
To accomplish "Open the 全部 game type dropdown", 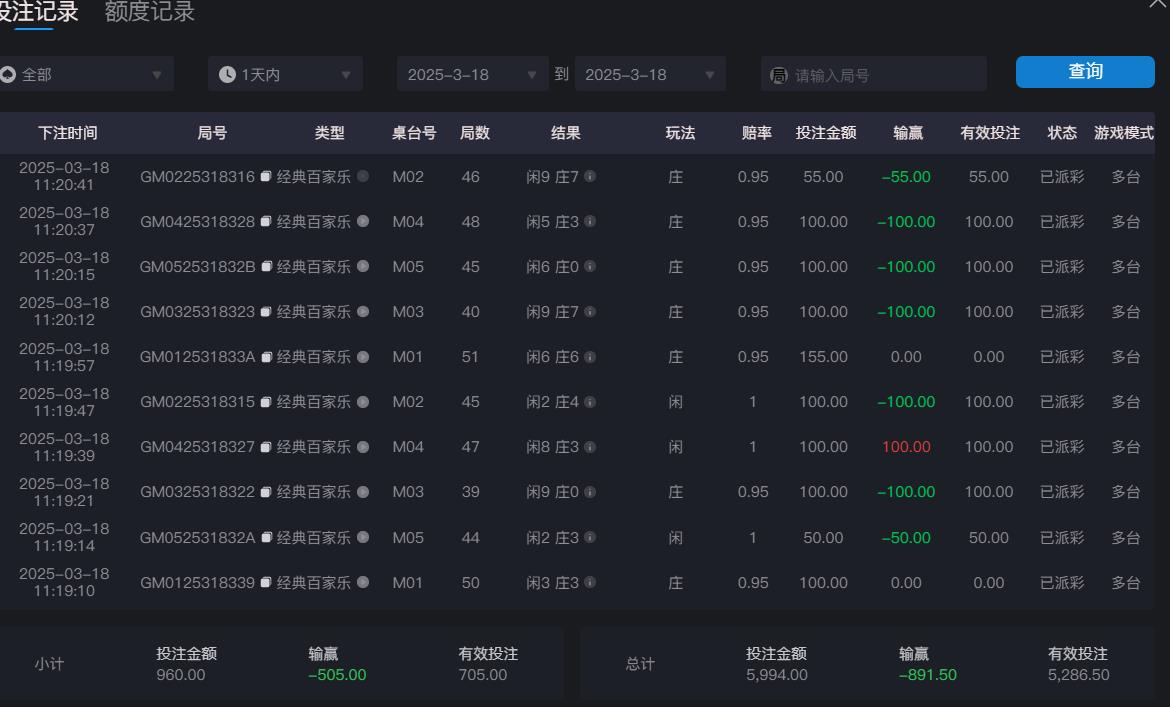I will (85, 73).
